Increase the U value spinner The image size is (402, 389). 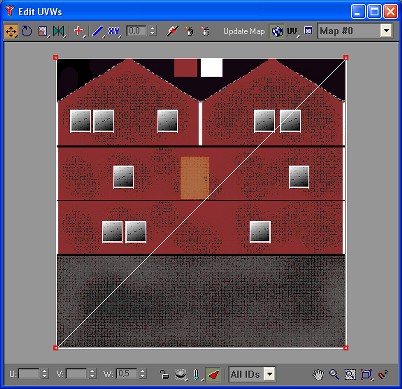(45, 371)
